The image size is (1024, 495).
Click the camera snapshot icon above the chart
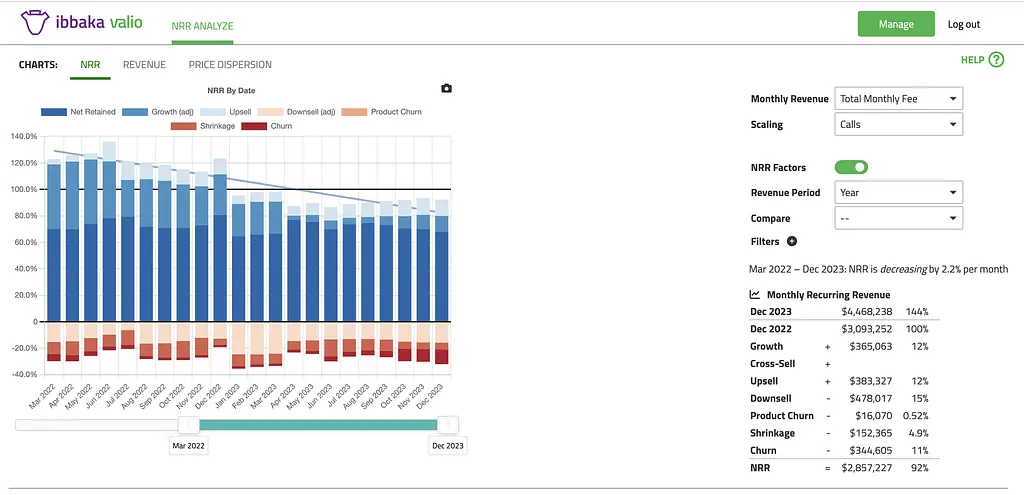(446, 89)
